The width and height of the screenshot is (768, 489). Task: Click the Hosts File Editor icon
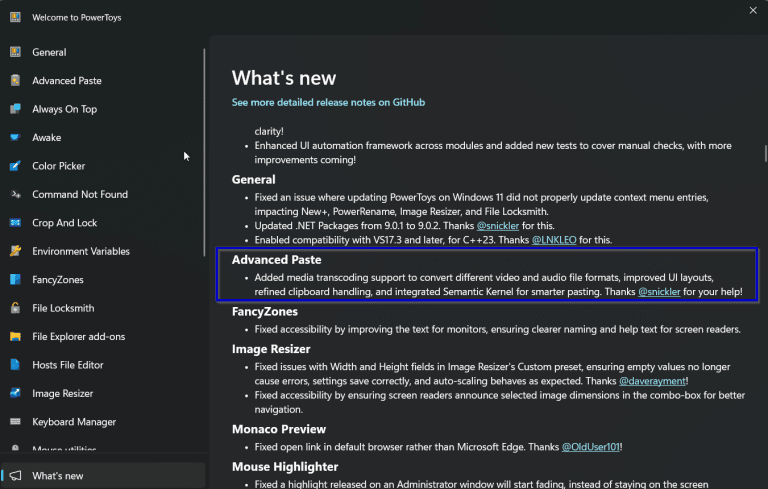coord(15,365)
